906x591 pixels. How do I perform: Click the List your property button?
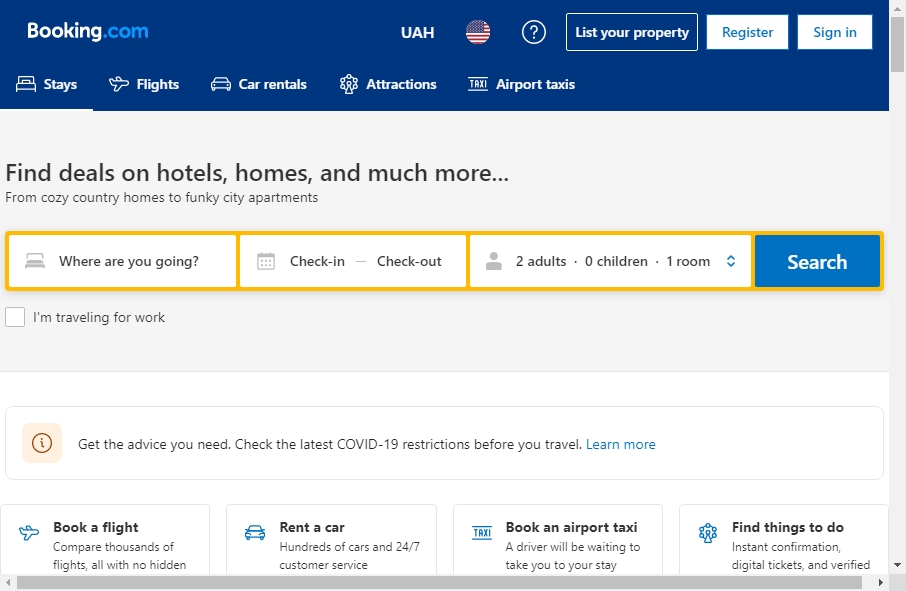click(x=632, y=32)
